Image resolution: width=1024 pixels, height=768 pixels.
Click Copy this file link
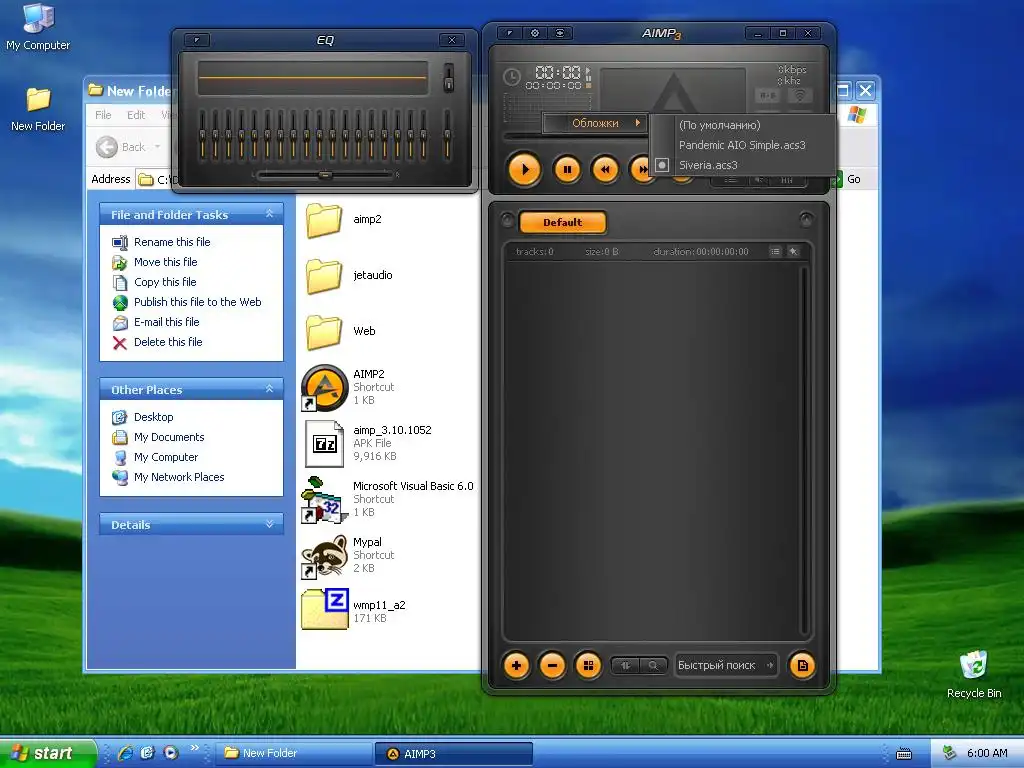tap(165, 282)
